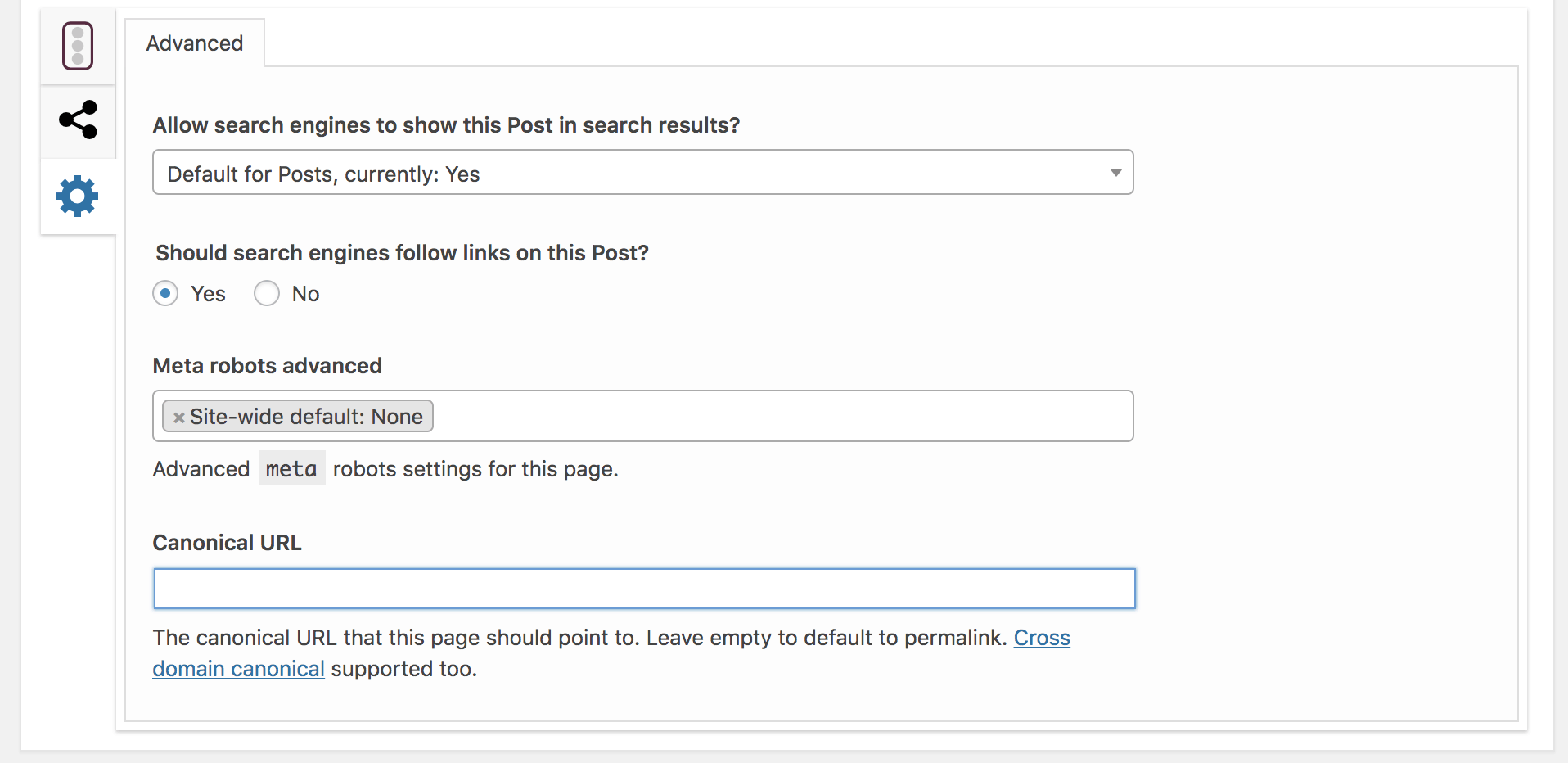1568x763 pixels.
Task: Open the social share settings icon
Action: tap(78, 120)
